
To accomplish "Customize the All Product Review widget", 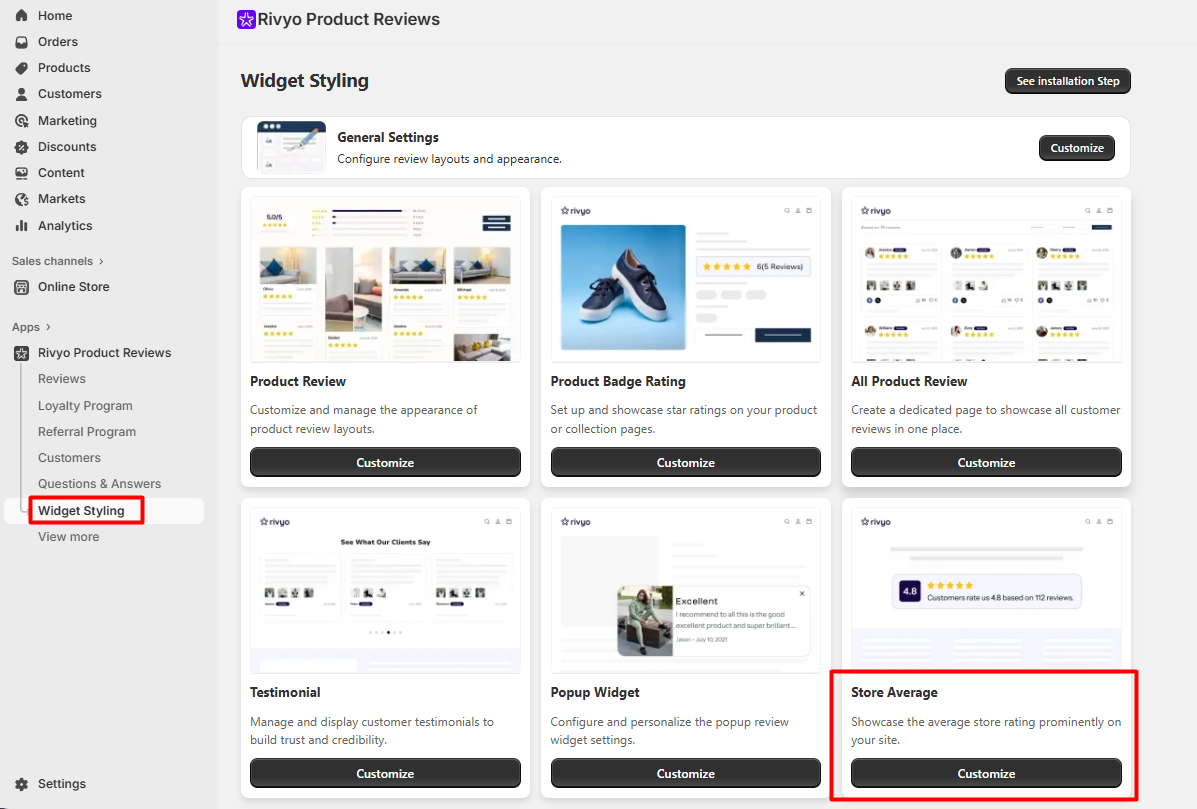I will pyautogui.click(x=986, y=463).
